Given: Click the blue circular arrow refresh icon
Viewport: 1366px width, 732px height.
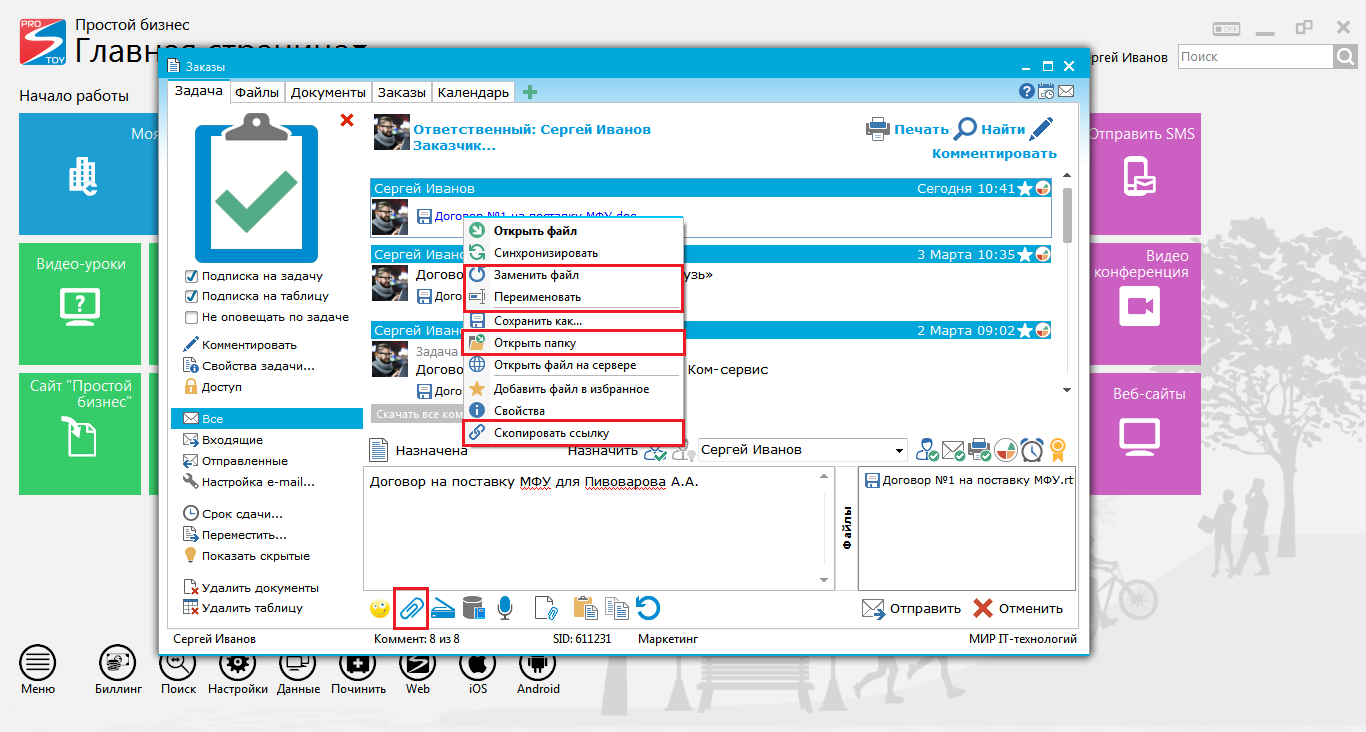Looking at the screenshot, I should coord(648,608).
